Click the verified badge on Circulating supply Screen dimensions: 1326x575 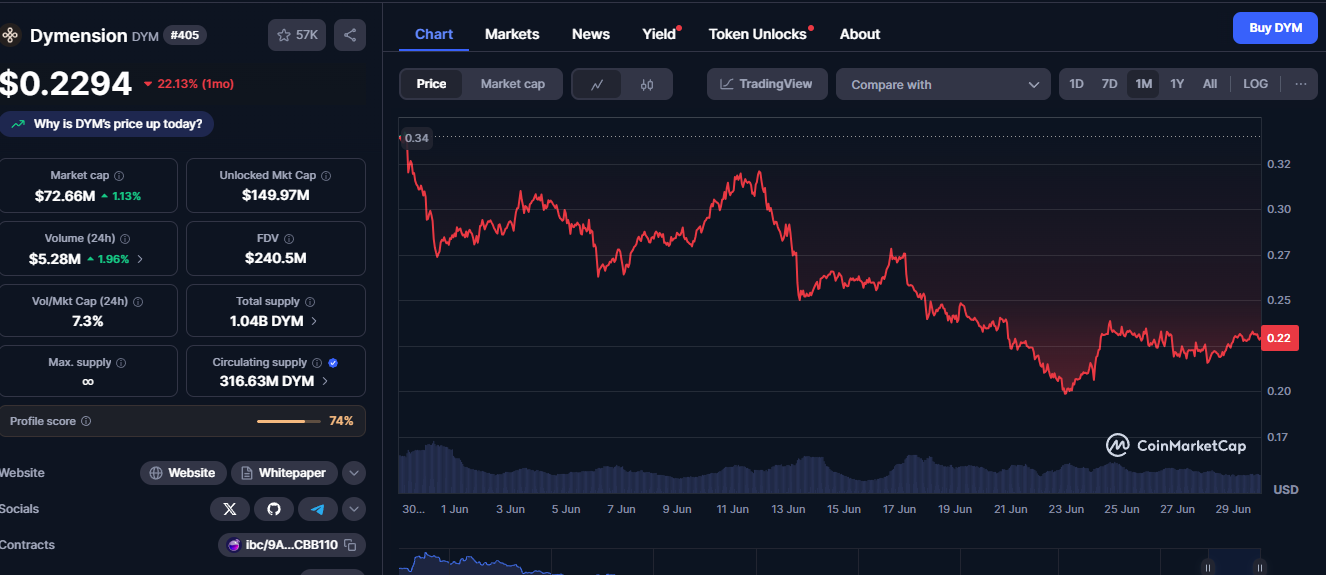point(333,363)
